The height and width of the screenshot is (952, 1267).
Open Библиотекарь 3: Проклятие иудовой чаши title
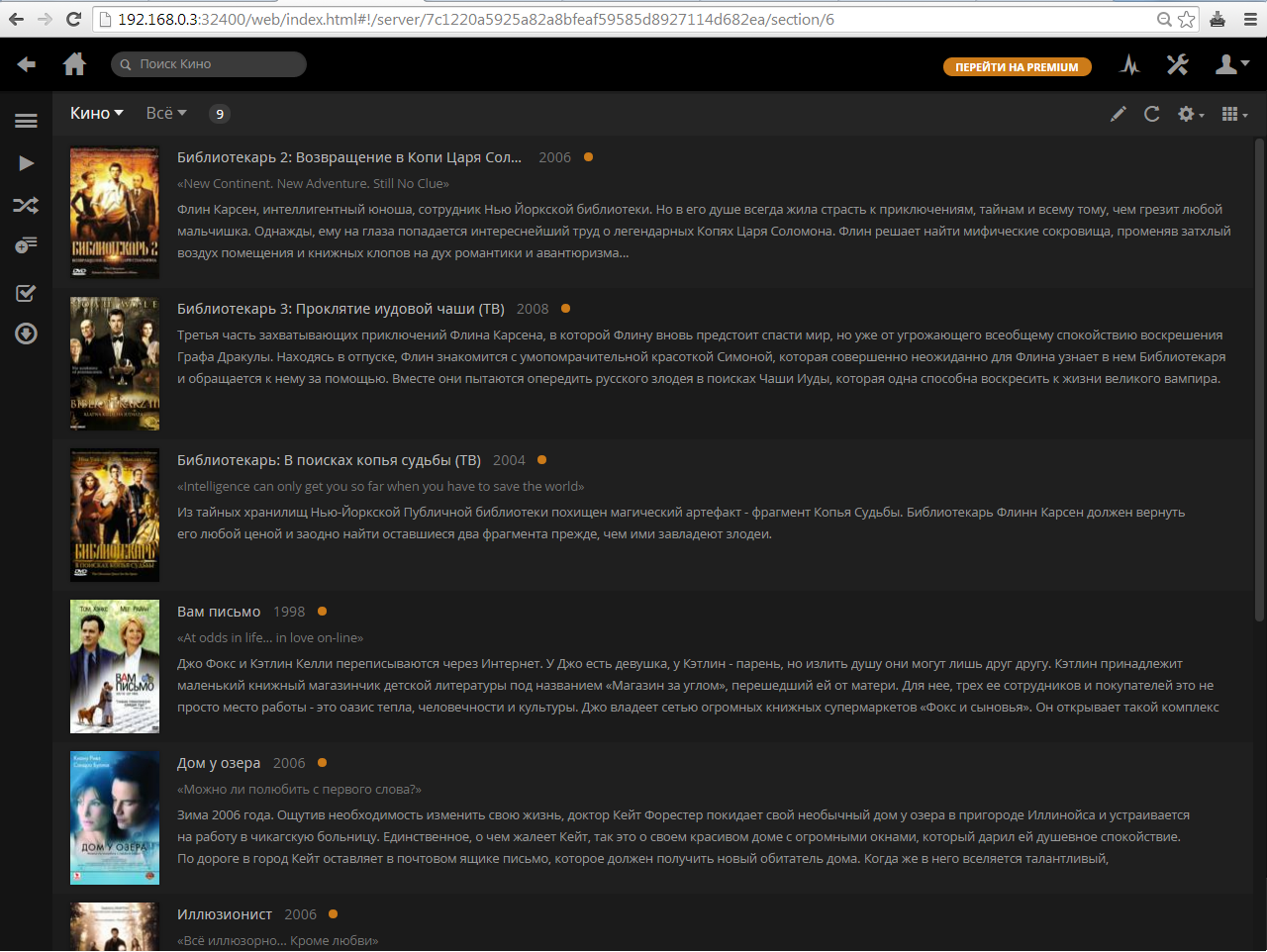[x=341, y=309]
